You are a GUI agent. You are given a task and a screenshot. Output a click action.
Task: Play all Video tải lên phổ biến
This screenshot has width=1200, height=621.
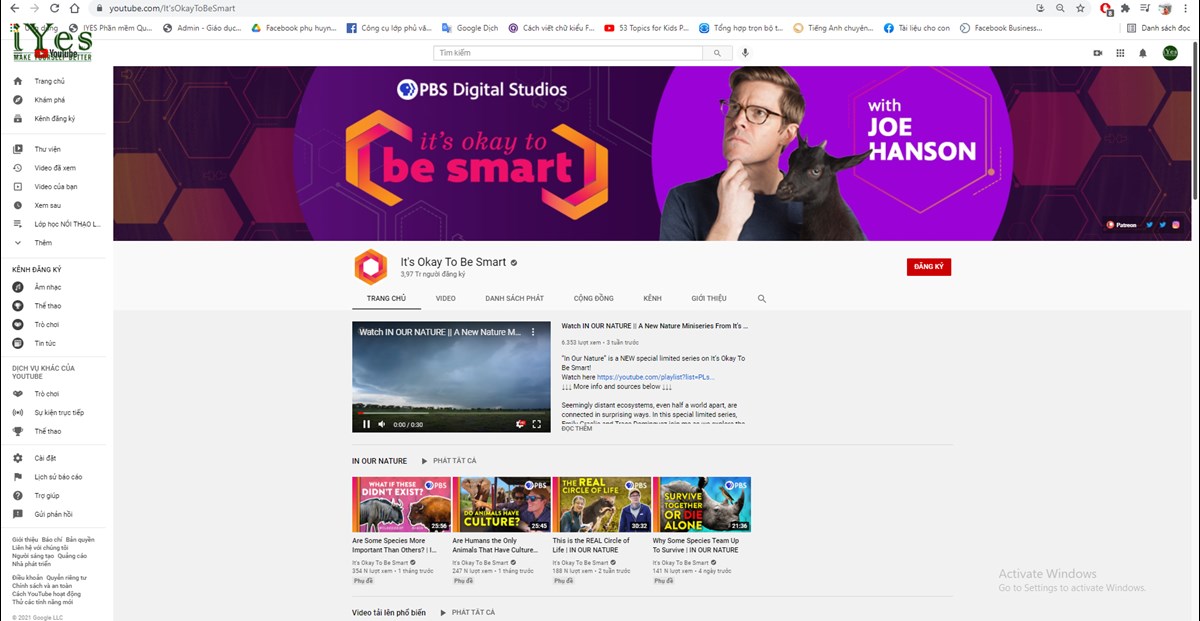(467, 612)
